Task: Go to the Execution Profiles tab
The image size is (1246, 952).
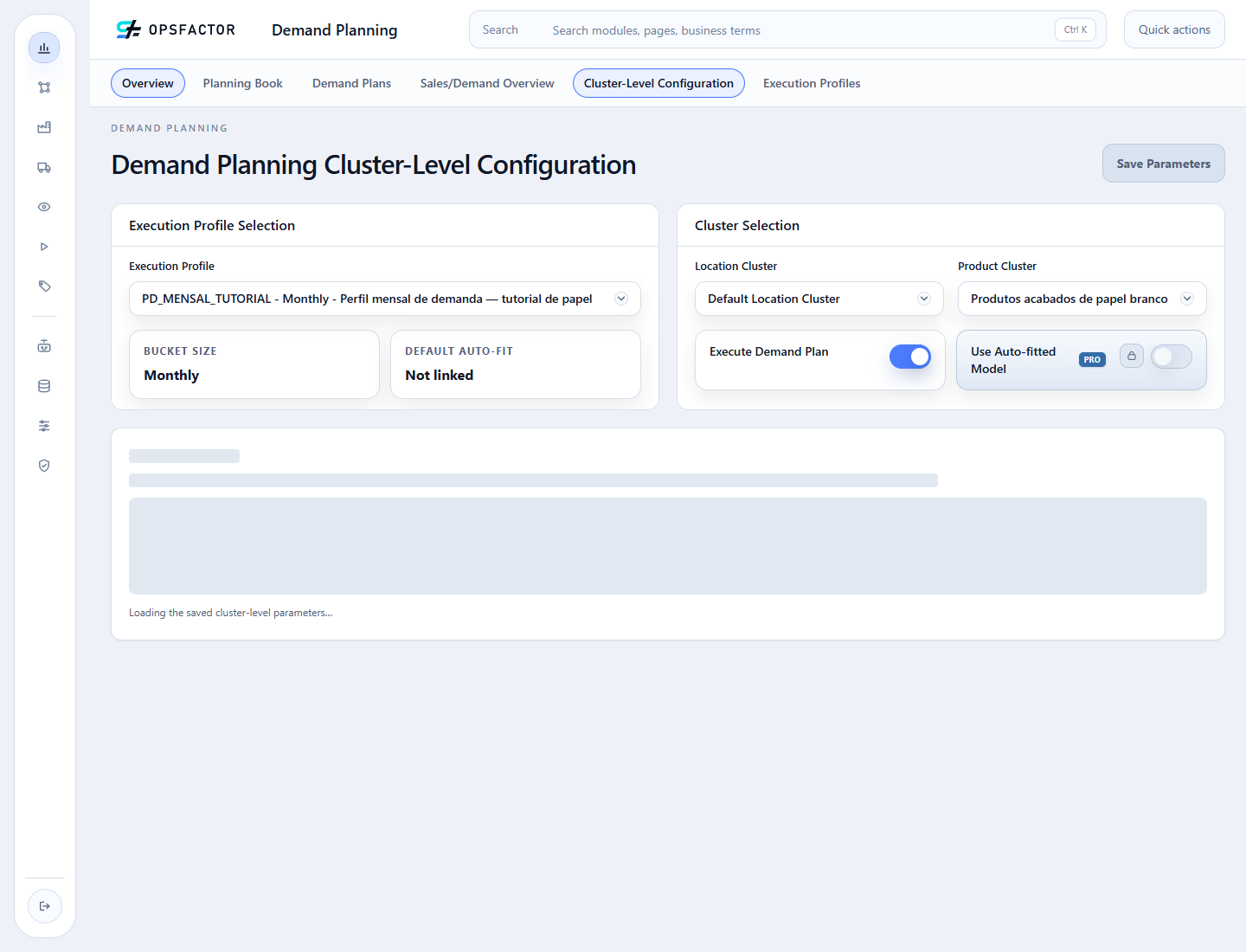Action: (812, 83)
